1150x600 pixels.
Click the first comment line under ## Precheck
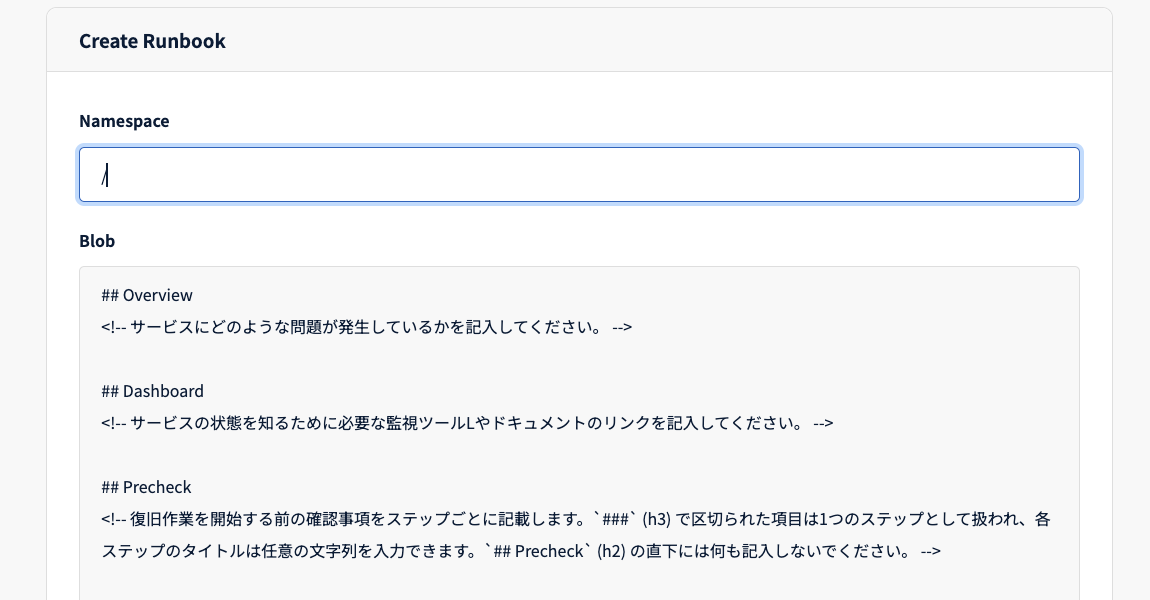(575, 519)
